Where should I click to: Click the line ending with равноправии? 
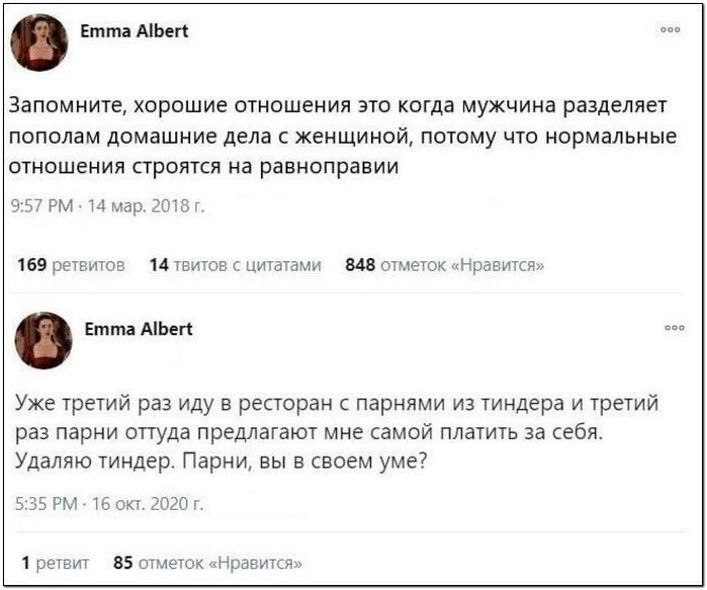coord(204,166)
